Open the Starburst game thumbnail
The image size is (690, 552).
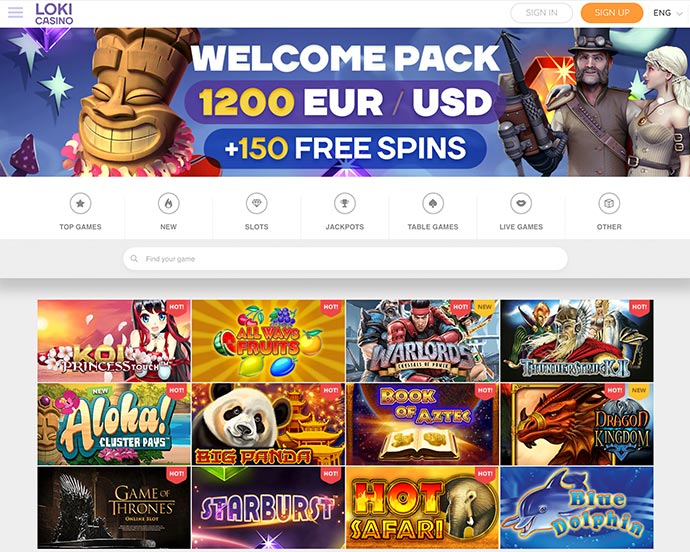click(x=268, y=508)
